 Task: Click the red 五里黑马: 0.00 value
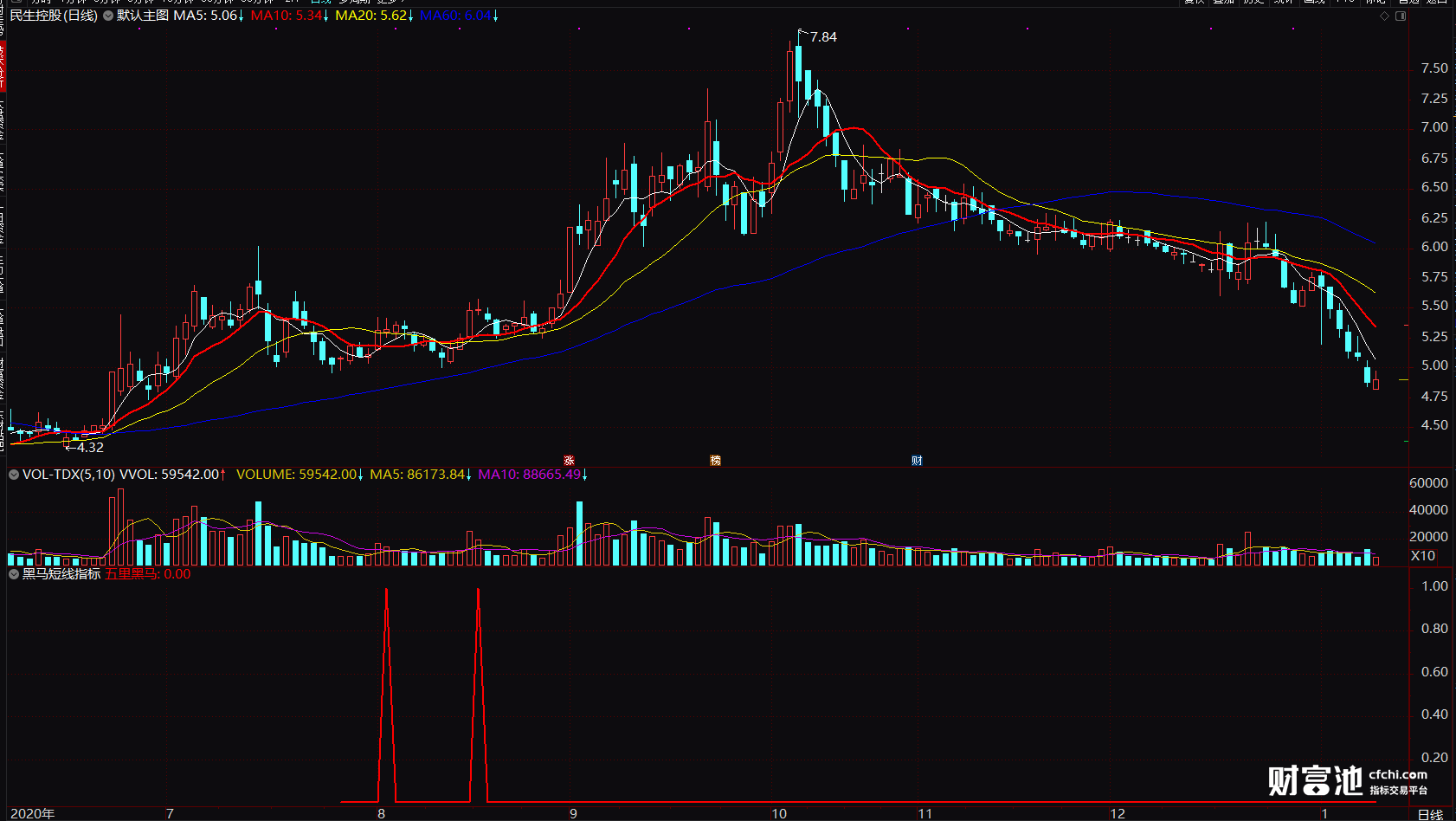[148, 574]
